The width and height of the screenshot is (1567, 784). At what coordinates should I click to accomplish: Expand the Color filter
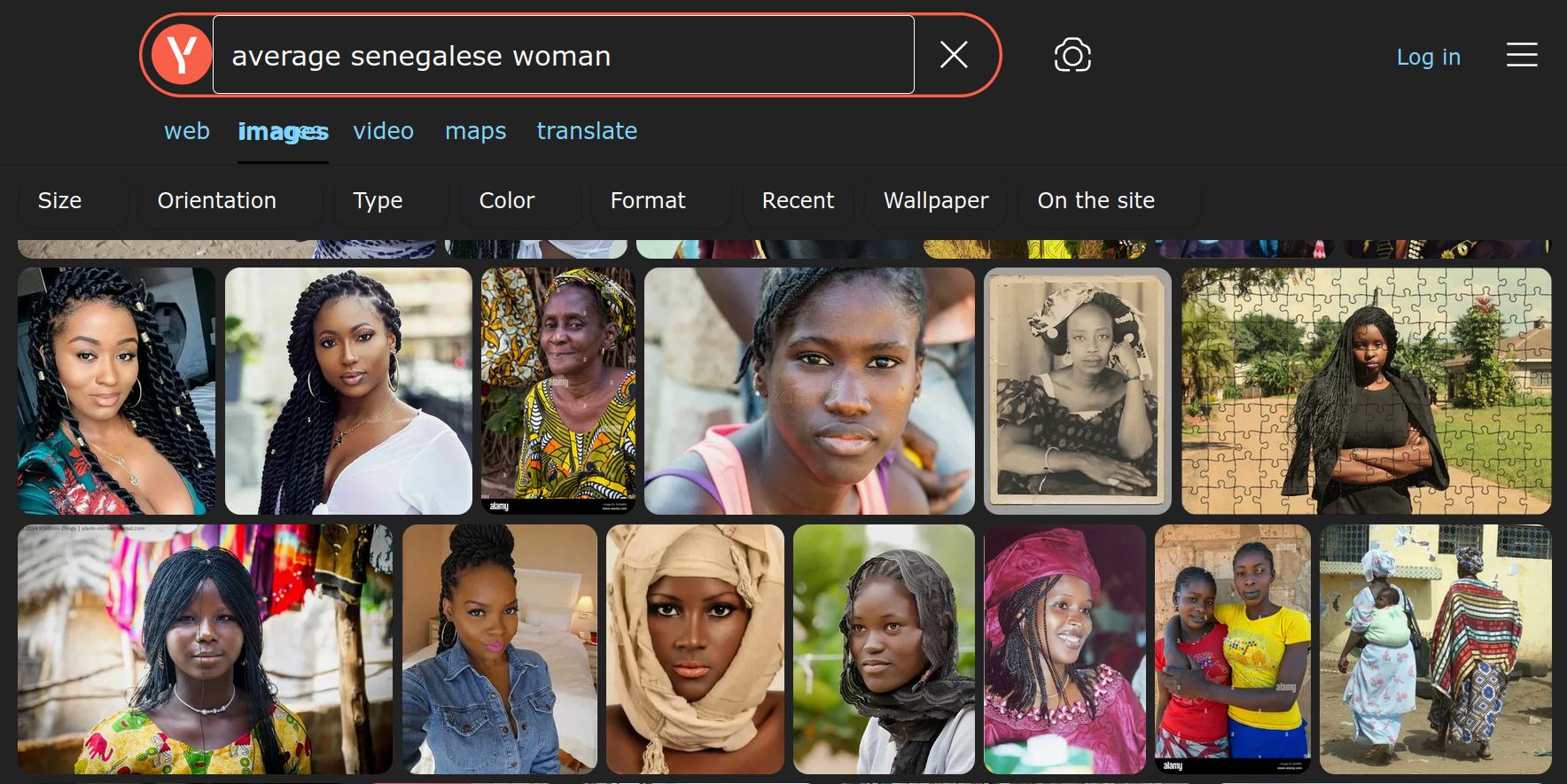519,201
